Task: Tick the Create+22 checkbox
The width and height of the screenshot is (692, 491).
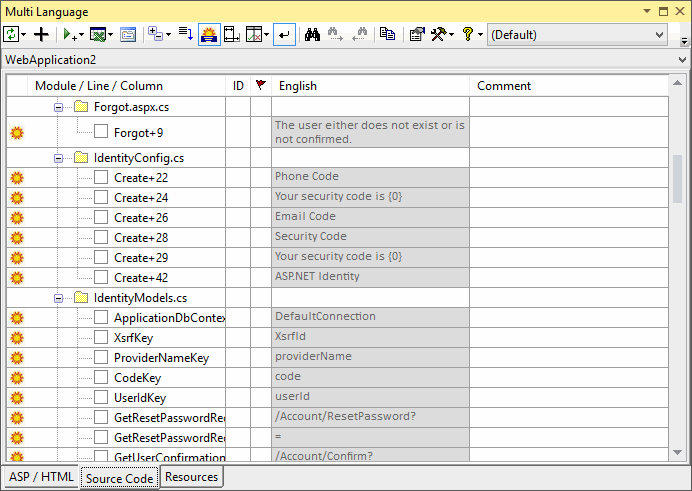Action: 101,177
